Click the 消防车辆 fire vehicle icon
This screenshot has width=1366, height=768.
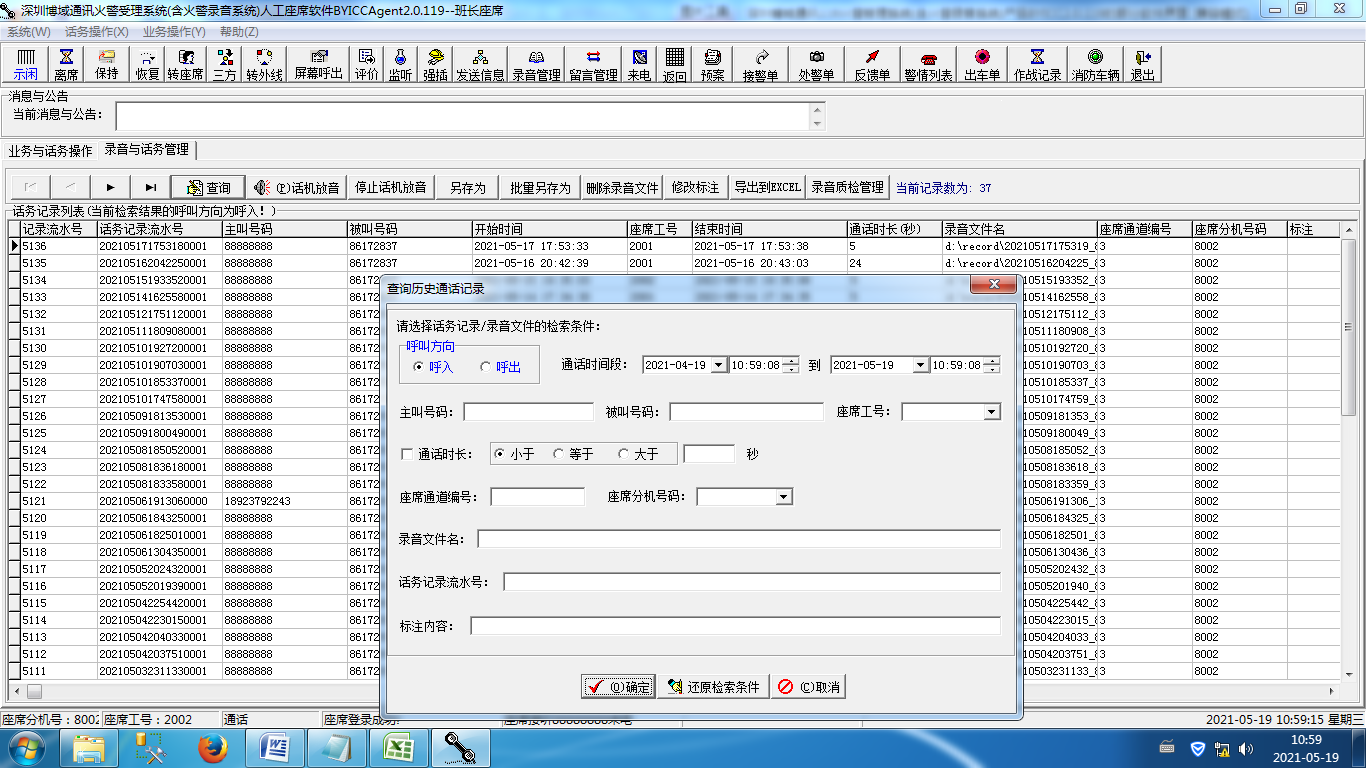tap(1096, 65)
